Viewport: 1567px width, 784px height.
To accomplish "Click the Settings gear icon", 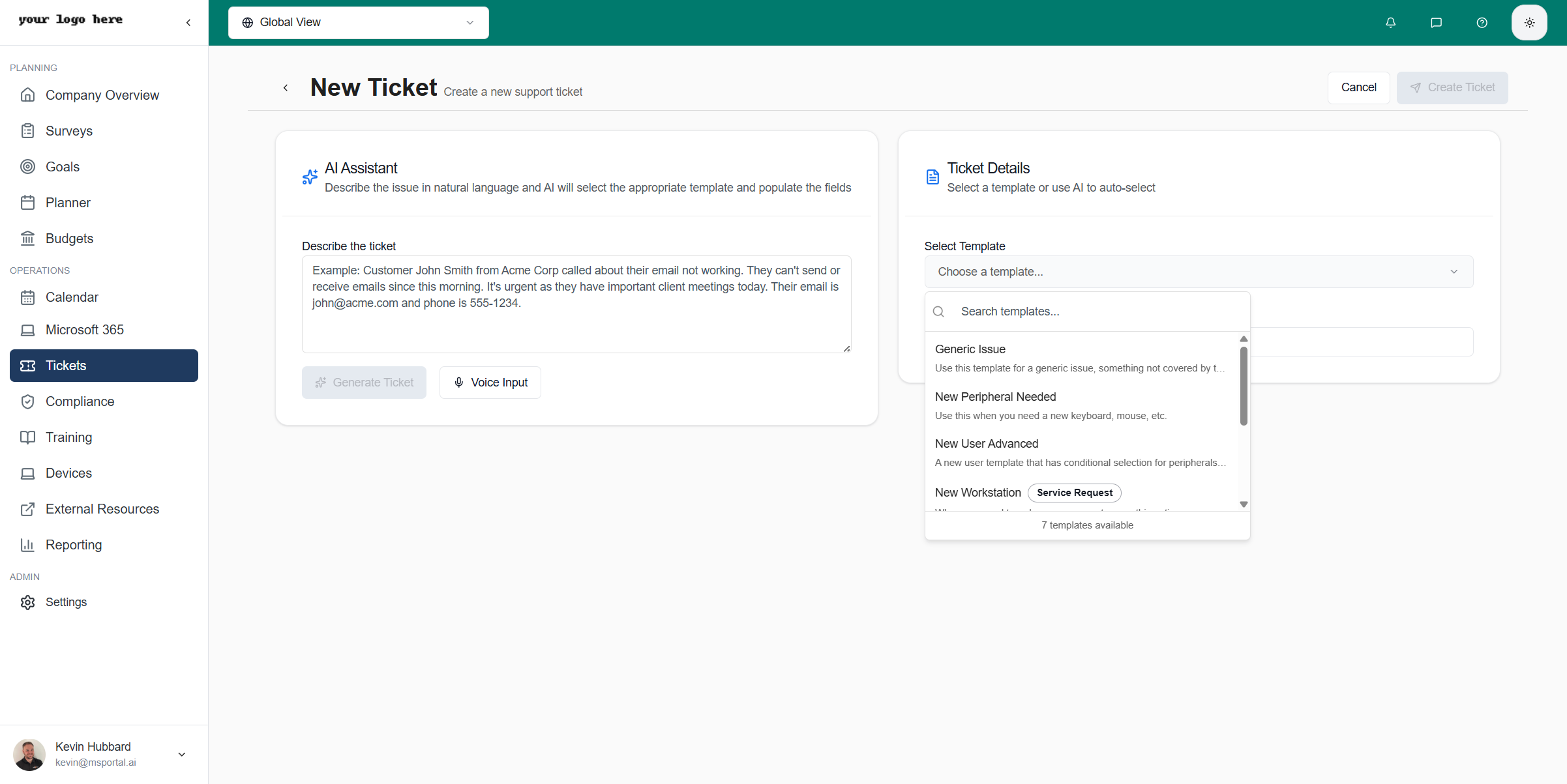I will (x=27, y=602).
